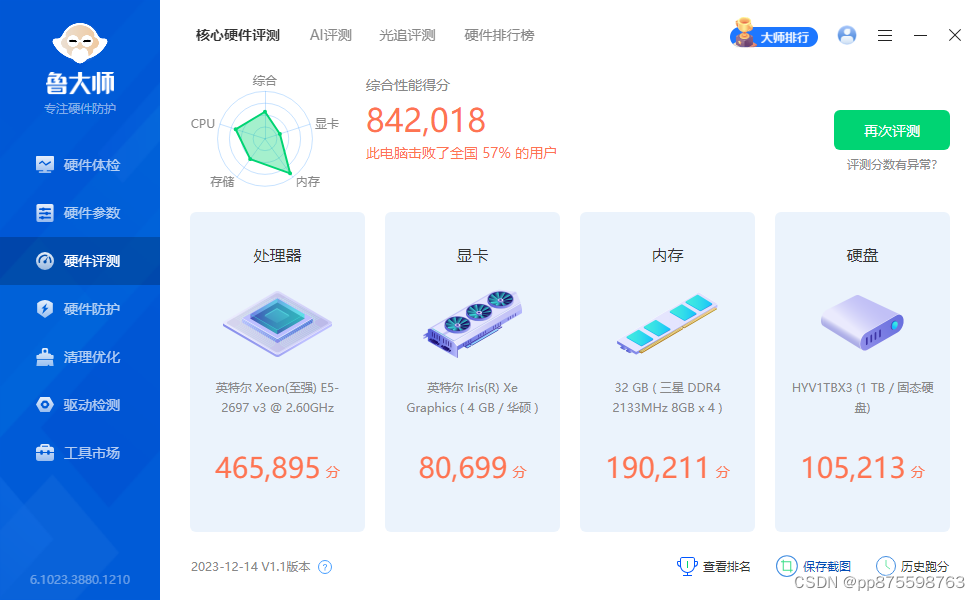Open 硬件体检 in the sidebar
The width and height of the screenshot is (980, 600).
[80, 165]
